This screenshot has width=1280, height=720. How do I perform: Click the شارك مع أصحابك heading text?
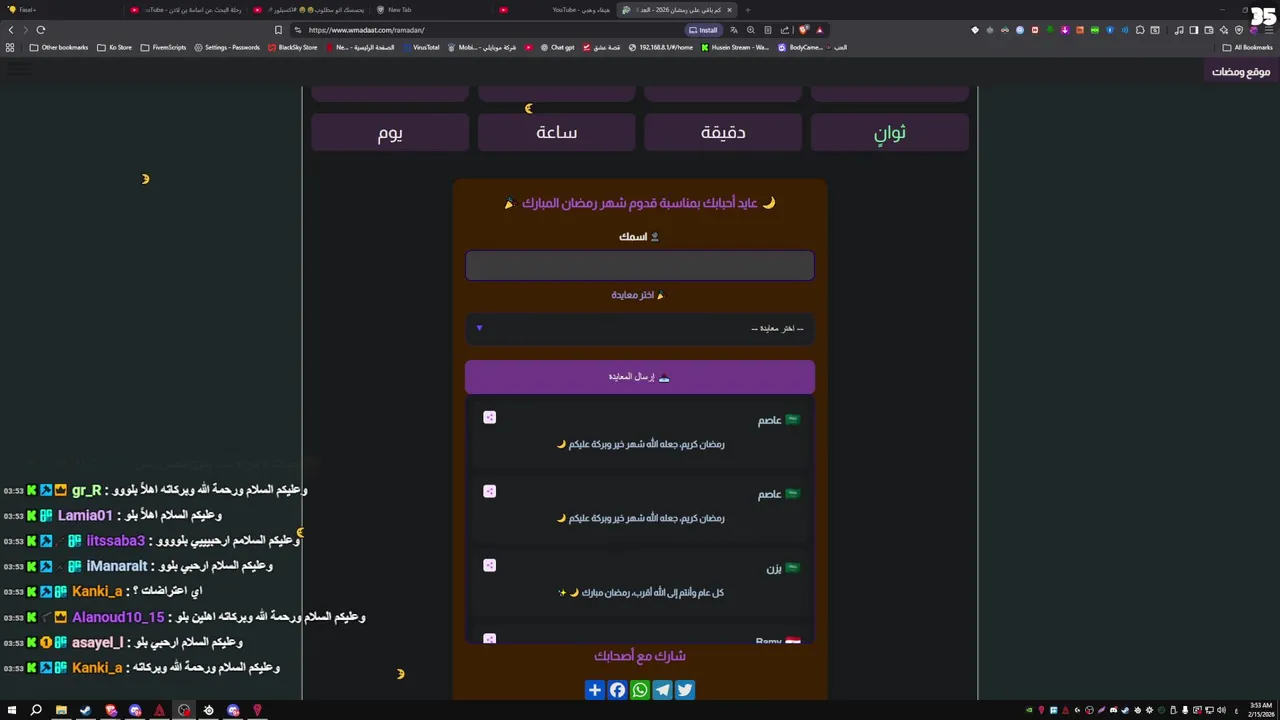pyautogui.click(x=640, y=656)
